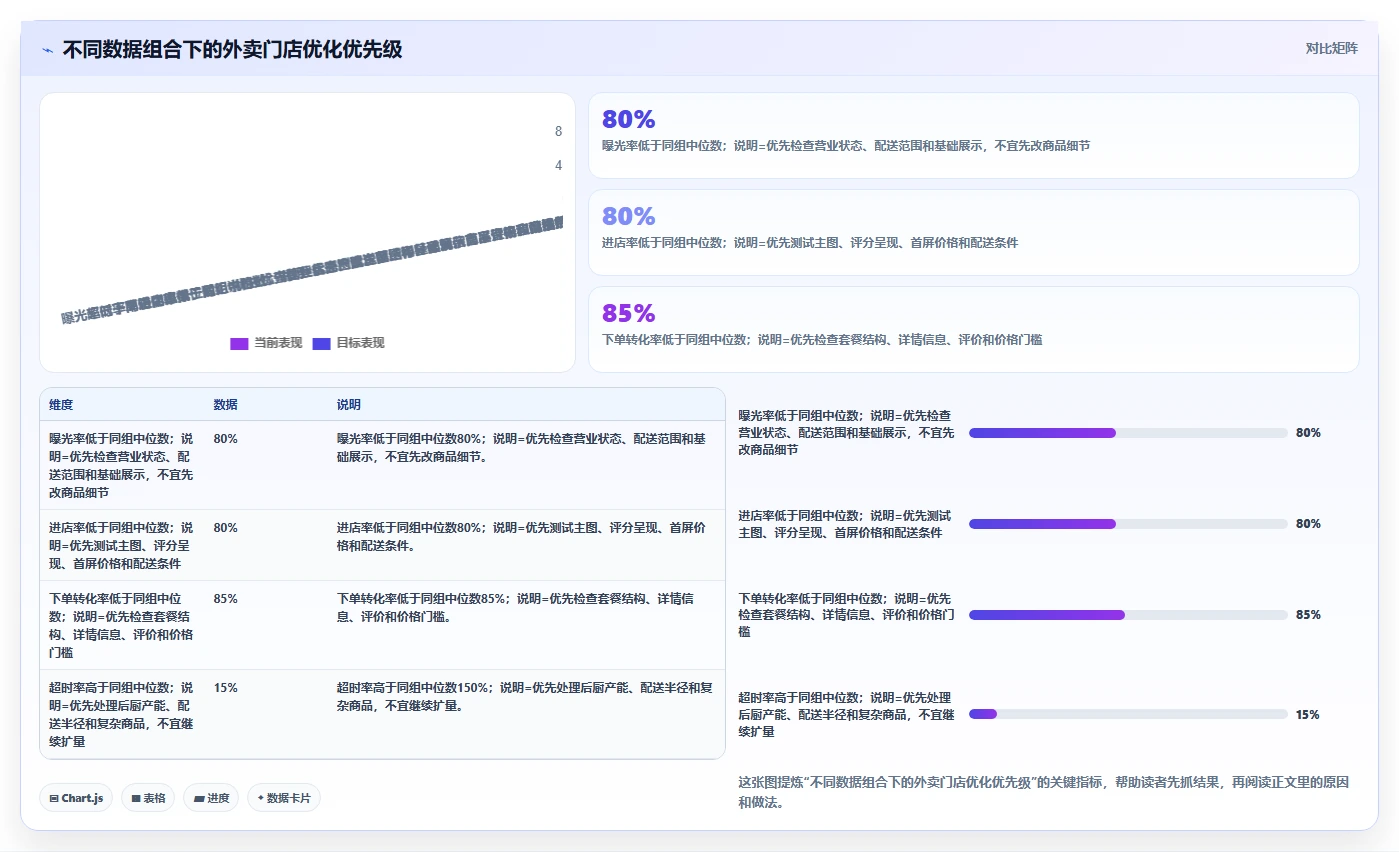Click the 80% data cell in 进店率 table row

(x=225, y=528)
